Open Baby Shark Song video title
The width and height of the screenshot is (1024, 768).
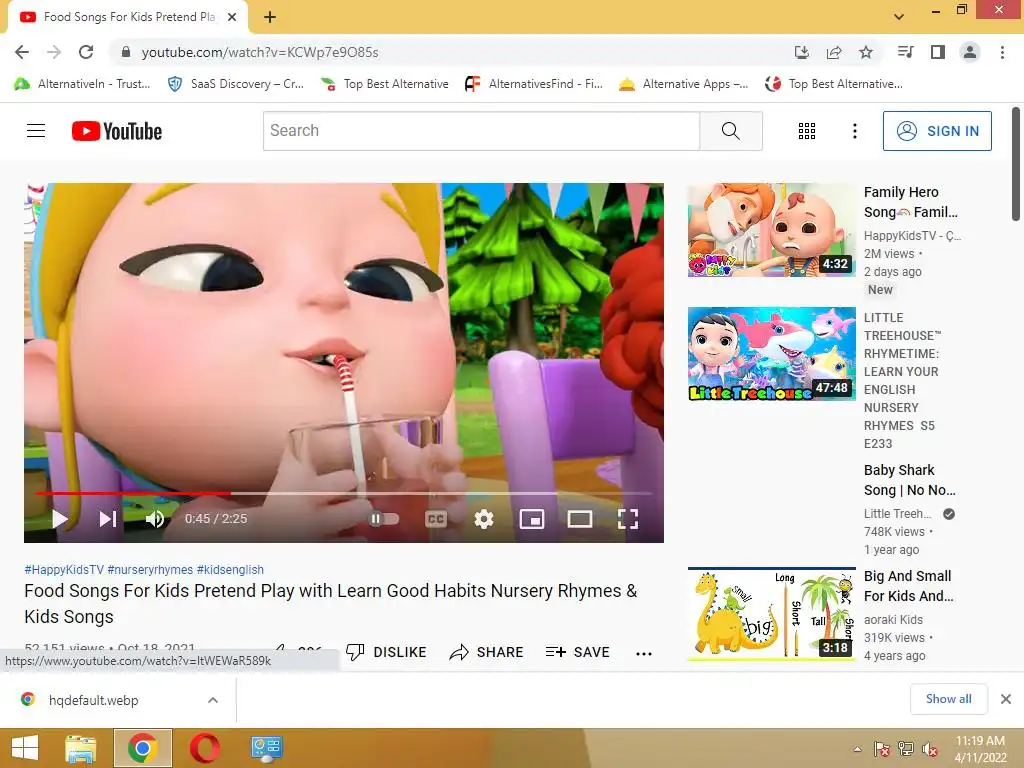909,480
